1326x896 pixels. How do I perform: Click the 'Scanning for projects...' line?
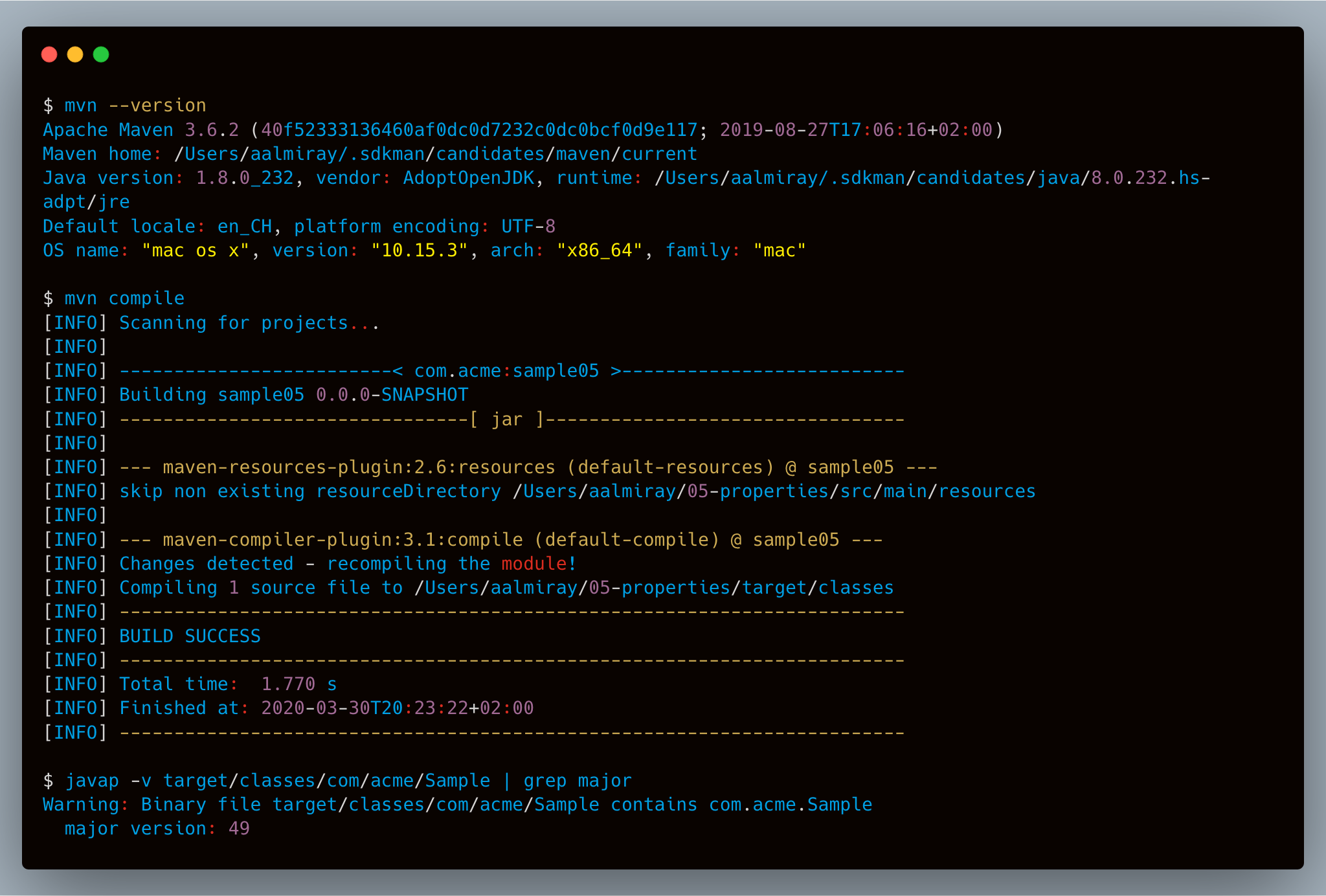pyautogui.click(x=249, y=323)
